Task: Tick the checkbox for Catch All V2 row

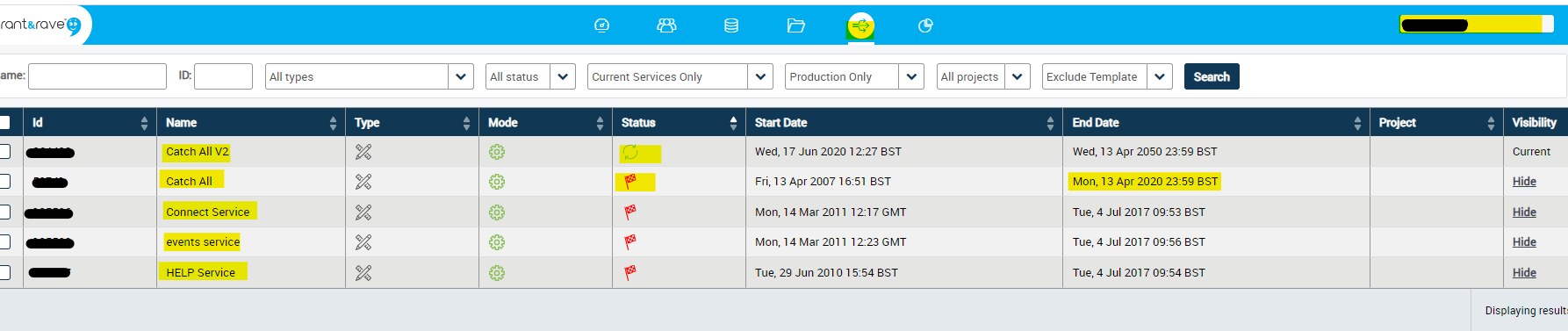Action: point(4,151)
